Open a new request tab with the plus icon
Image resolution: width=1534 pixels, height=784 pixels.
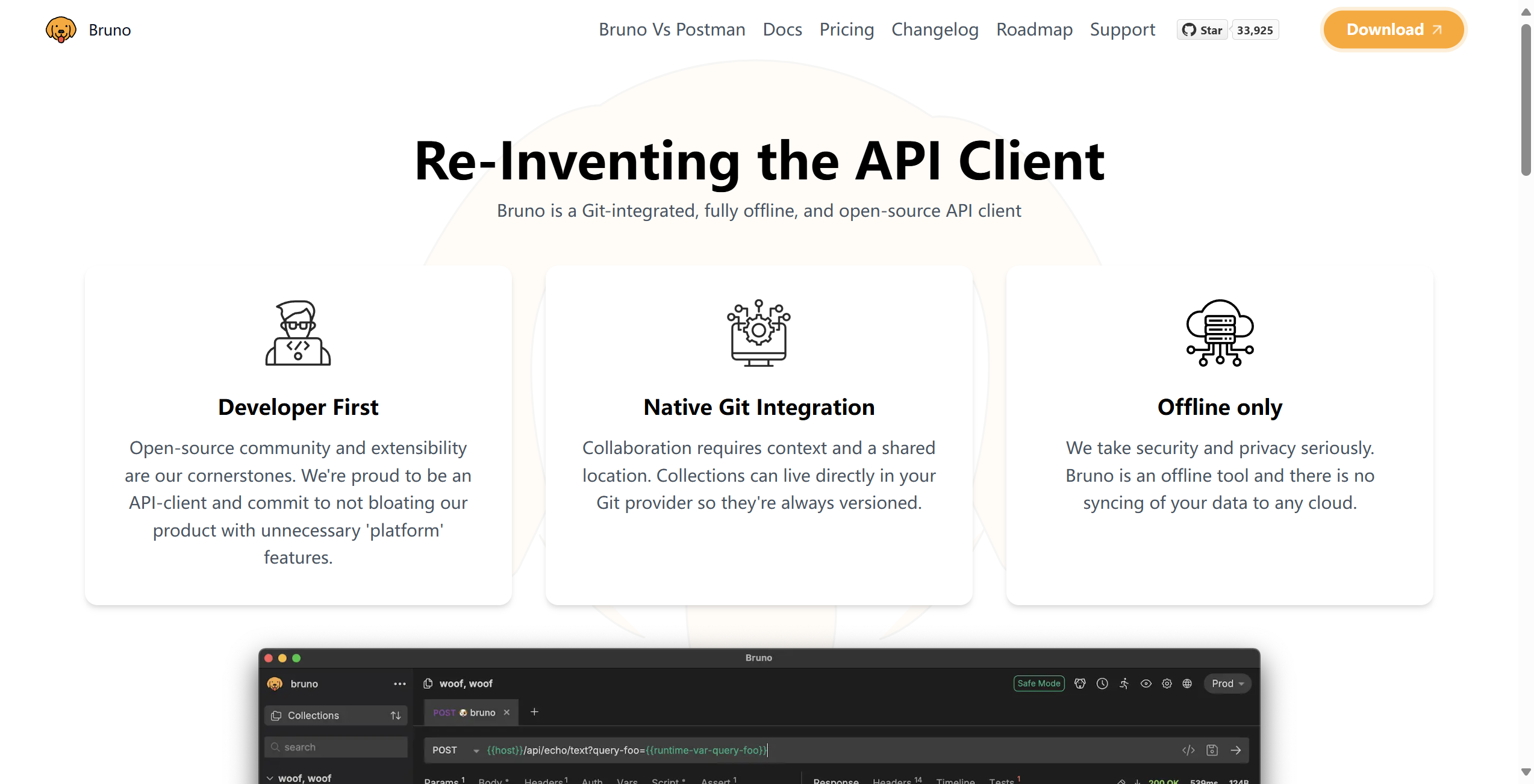click(534, 712)
